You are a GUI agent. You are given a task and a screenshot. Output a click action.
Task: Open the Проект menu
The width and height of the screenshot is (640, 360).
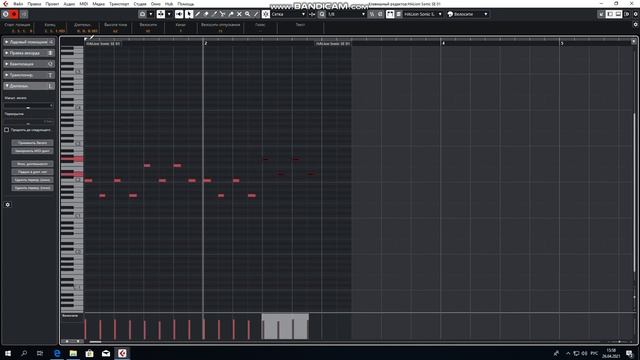(52, 4)
